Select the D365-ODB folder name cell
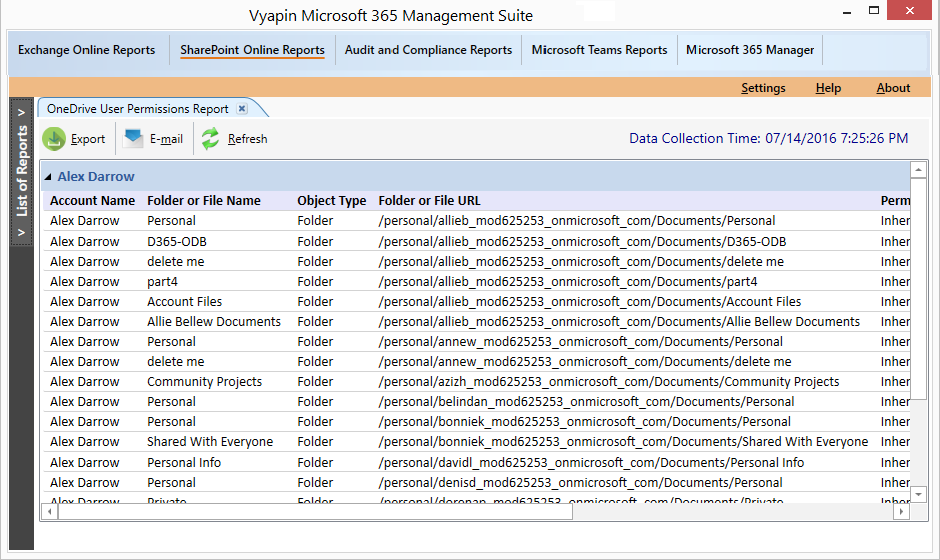 pyautogui.click(x=177, y=242)
